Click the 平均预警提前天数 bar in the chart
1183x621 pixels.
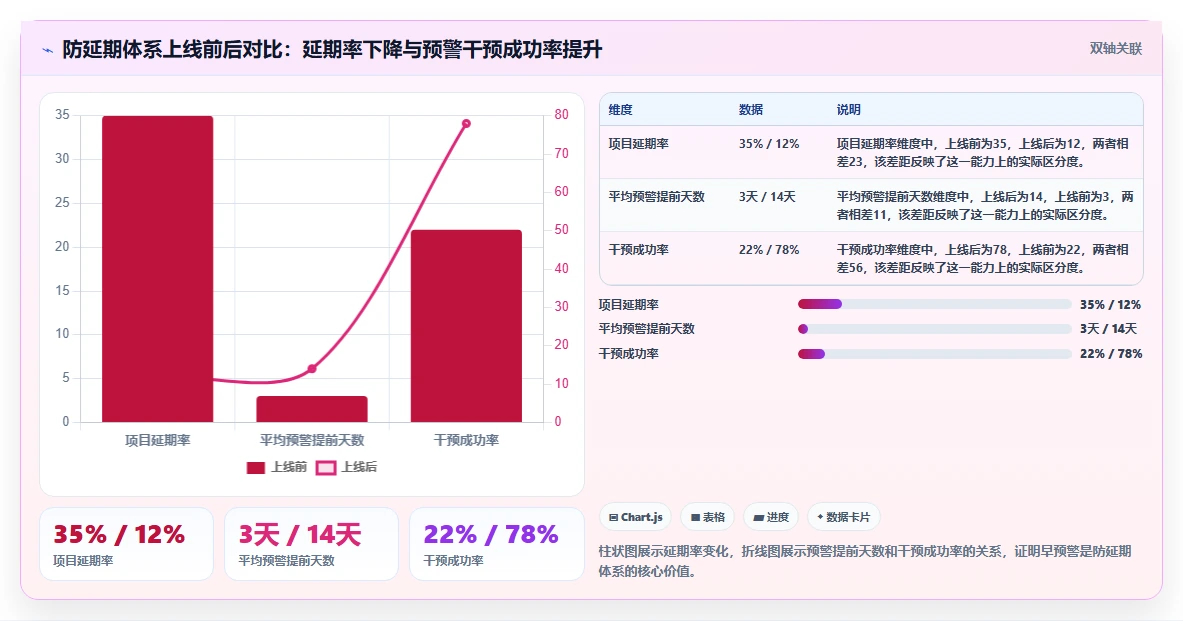click(312, 409)
